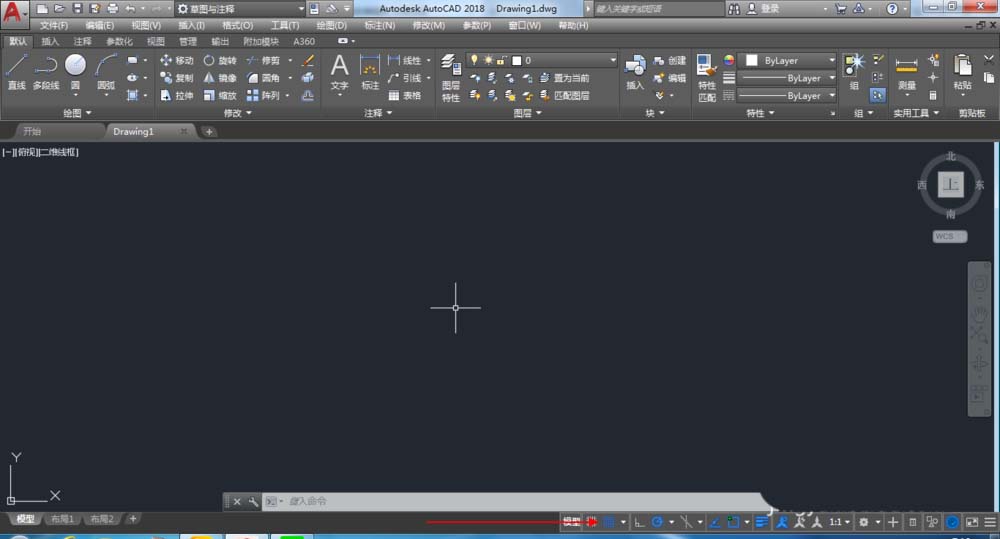Click the 登录 (Sign In) button
Screen dimensions: 1000x539
coord(763,8)
